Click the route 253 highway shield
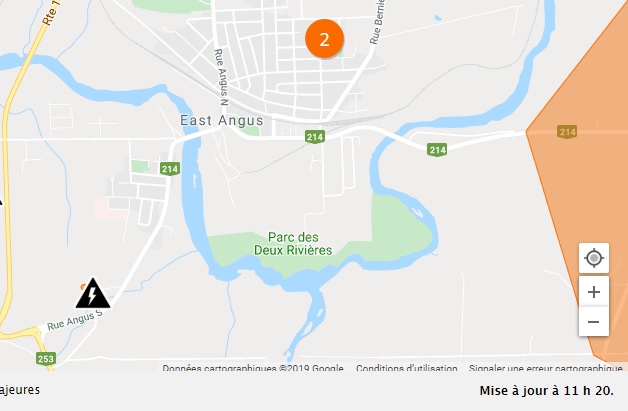 pyautogui.click(x=45, y=358)
